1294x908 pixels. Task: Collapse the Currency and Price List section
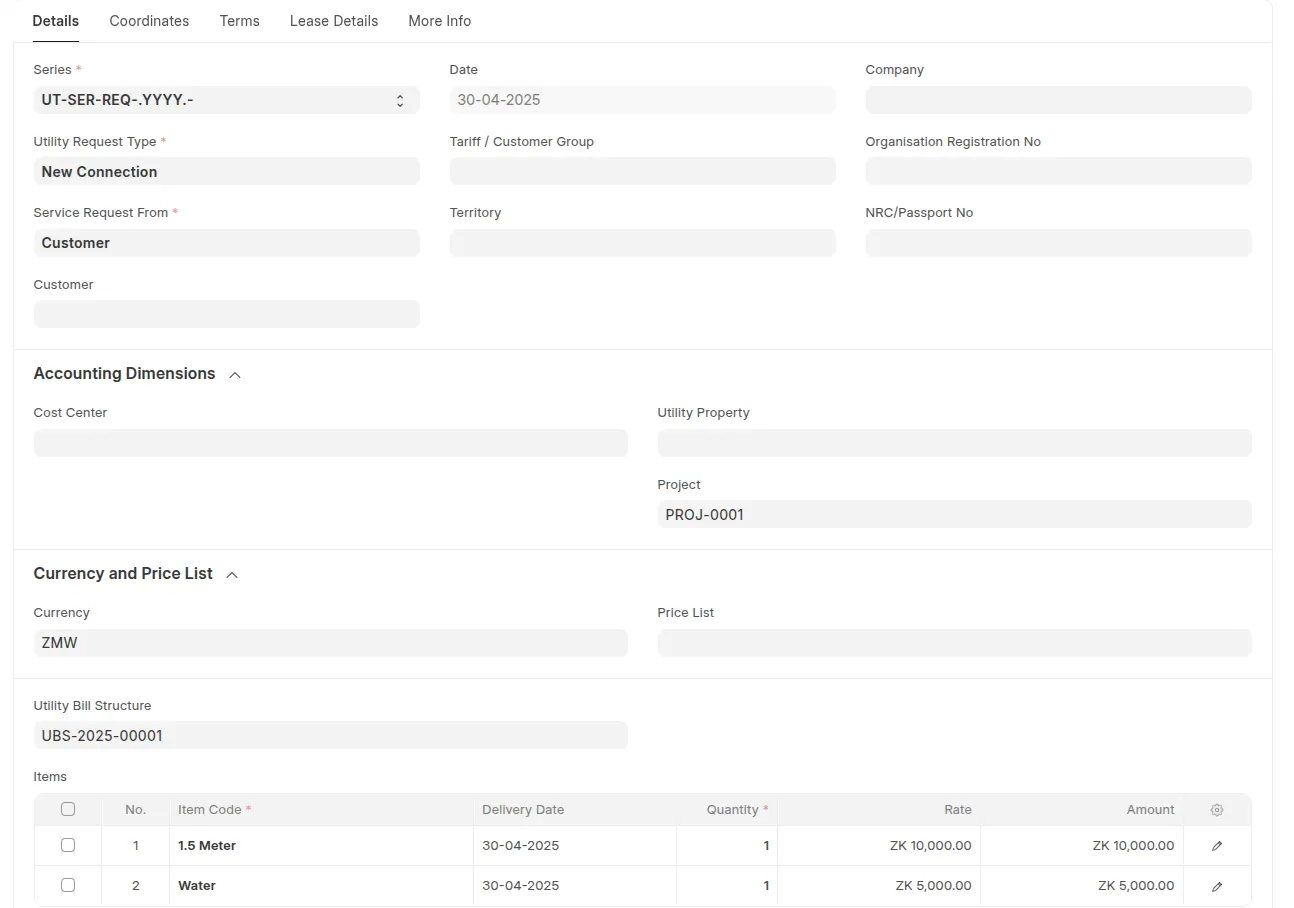[232, 575]
